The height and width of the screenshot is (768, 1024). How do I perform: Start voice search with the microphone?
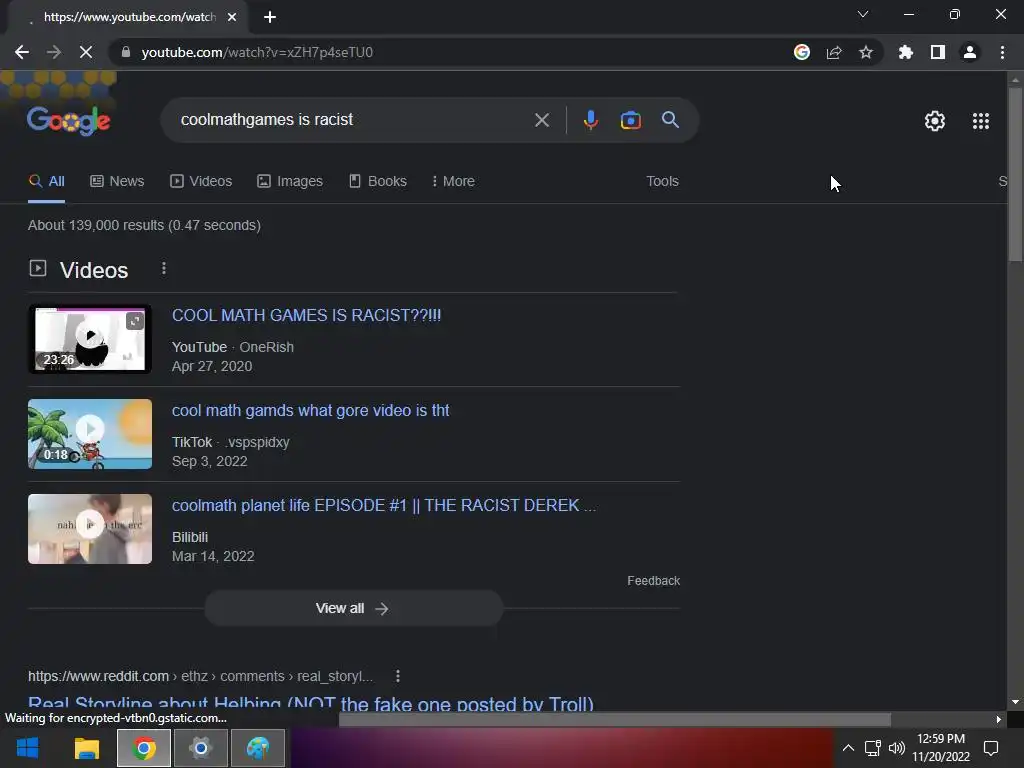click(x=591, y=120)
